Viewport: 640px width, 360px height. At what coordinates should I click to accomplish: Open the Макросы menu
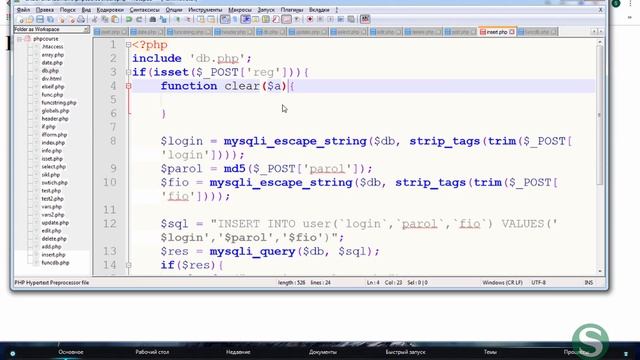click(240, 10)
